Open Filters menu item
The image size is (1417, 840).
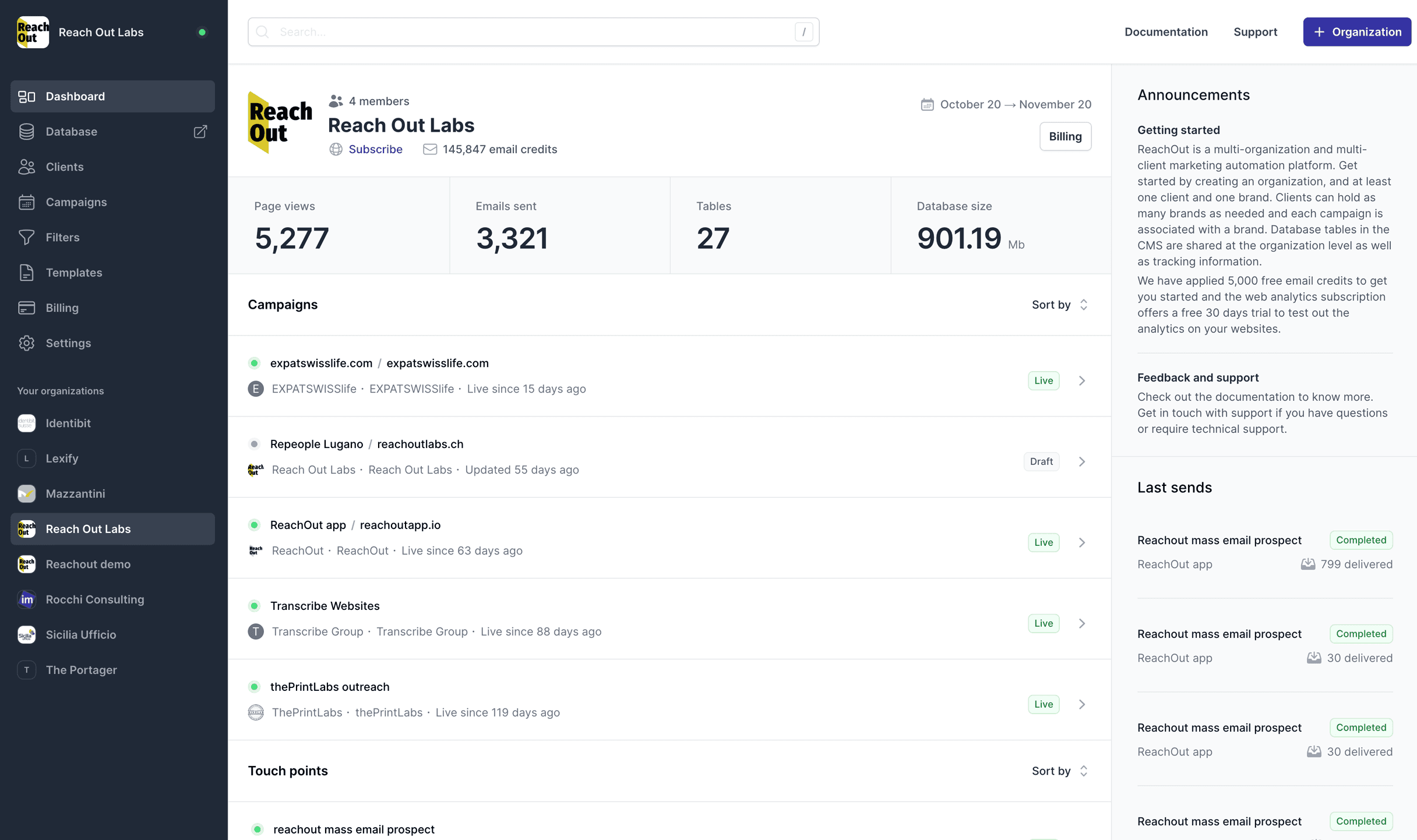point(112,237)
